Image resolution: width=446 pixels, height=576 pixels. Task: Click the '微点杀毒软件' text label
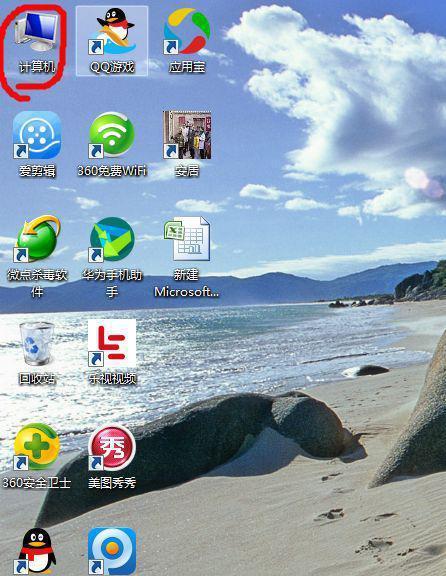tap(37, 283)
